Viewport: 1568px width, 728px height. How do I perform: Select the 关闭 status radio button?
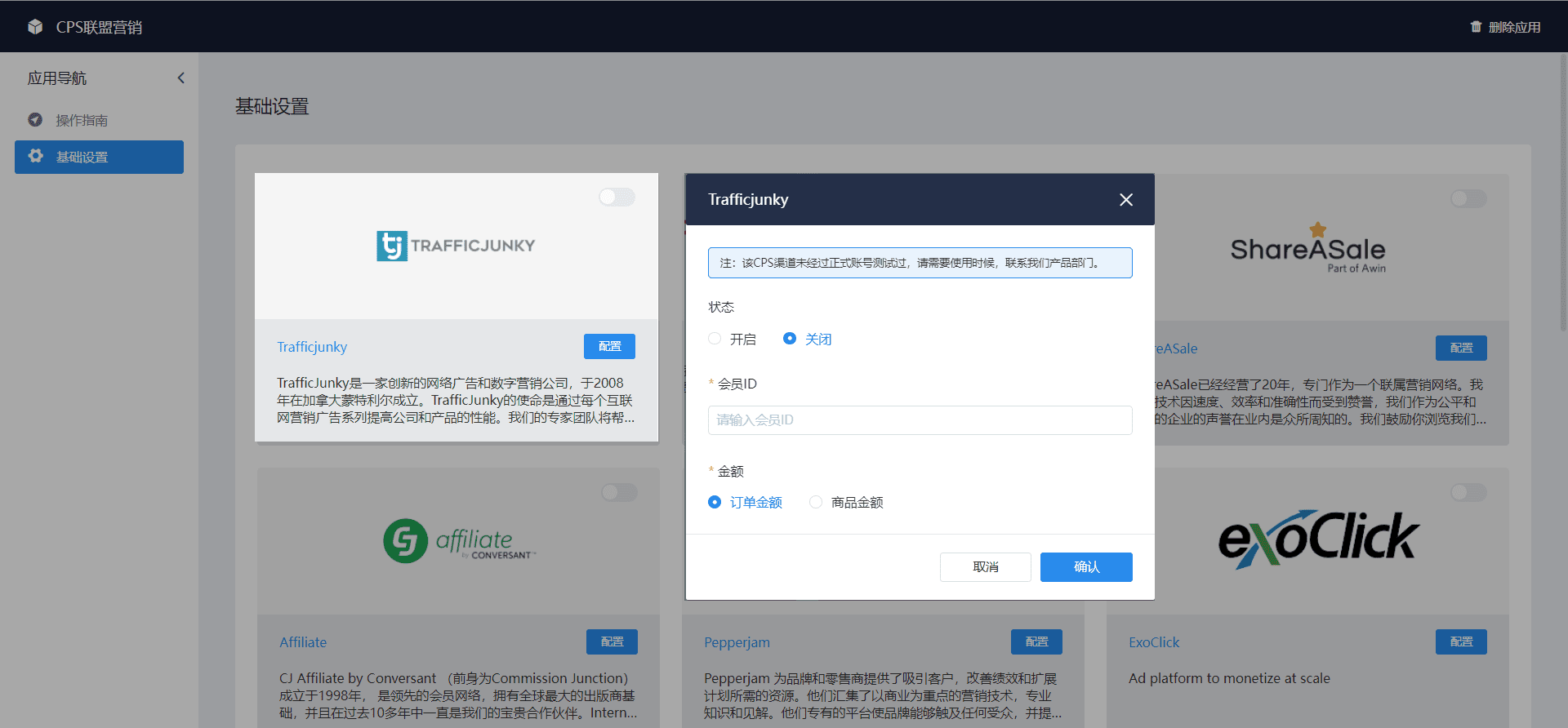[x=790, y=339]
